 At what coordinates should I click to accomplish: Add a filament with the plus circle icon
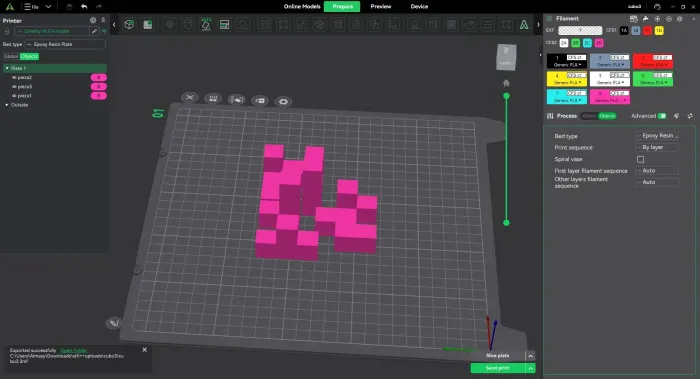click(x=657, y=19)
